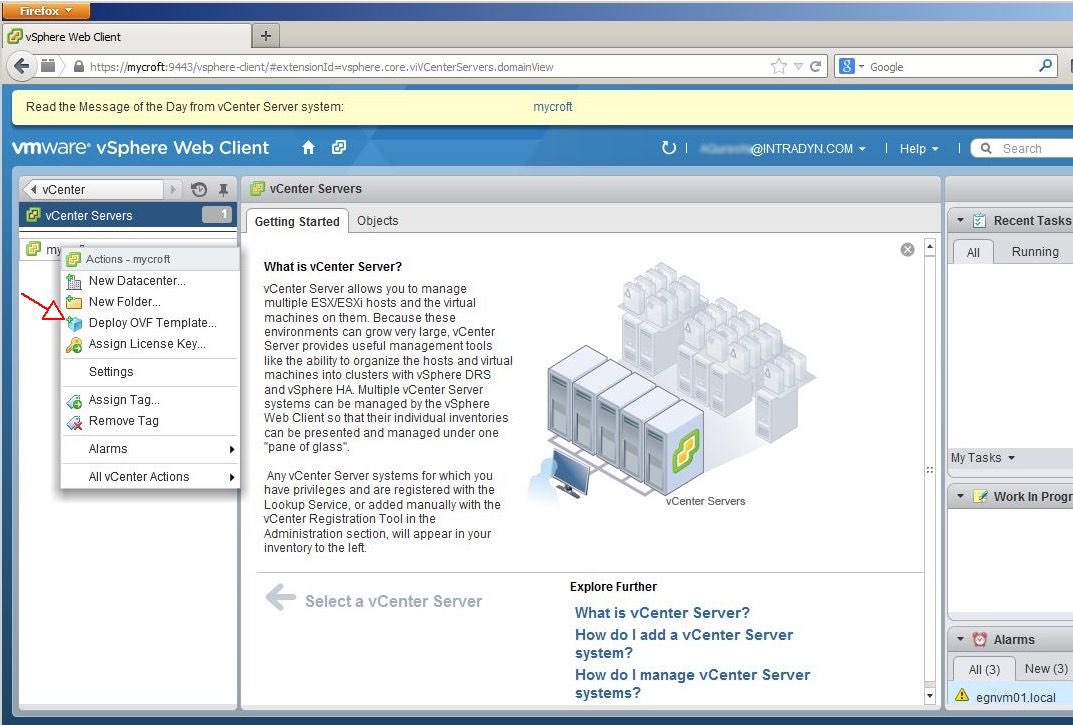The height and width of the screenshot is (725, 1073).
Task: Select the All tab in Recent Tasks
Action: tap(972, 252)
